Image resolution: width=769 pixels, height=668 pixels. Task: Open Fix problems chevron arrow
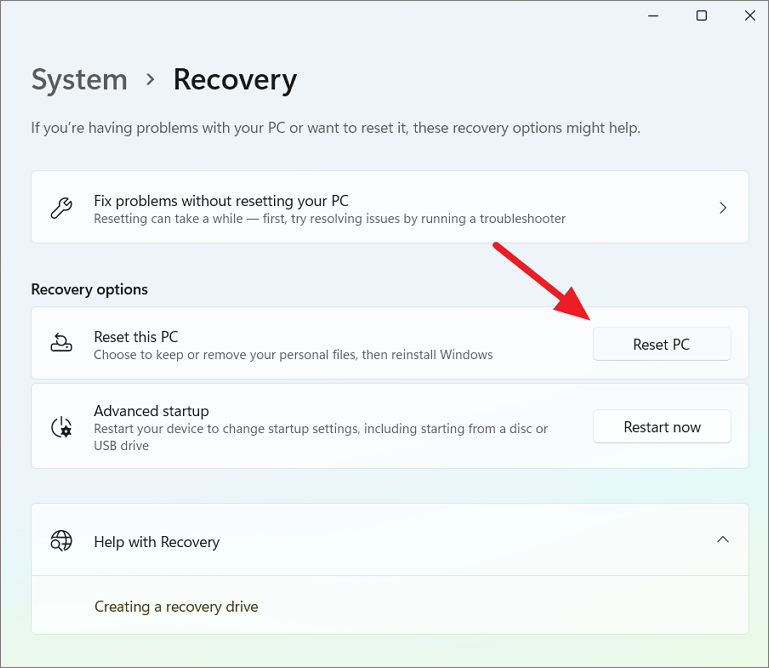coord(722,207)
